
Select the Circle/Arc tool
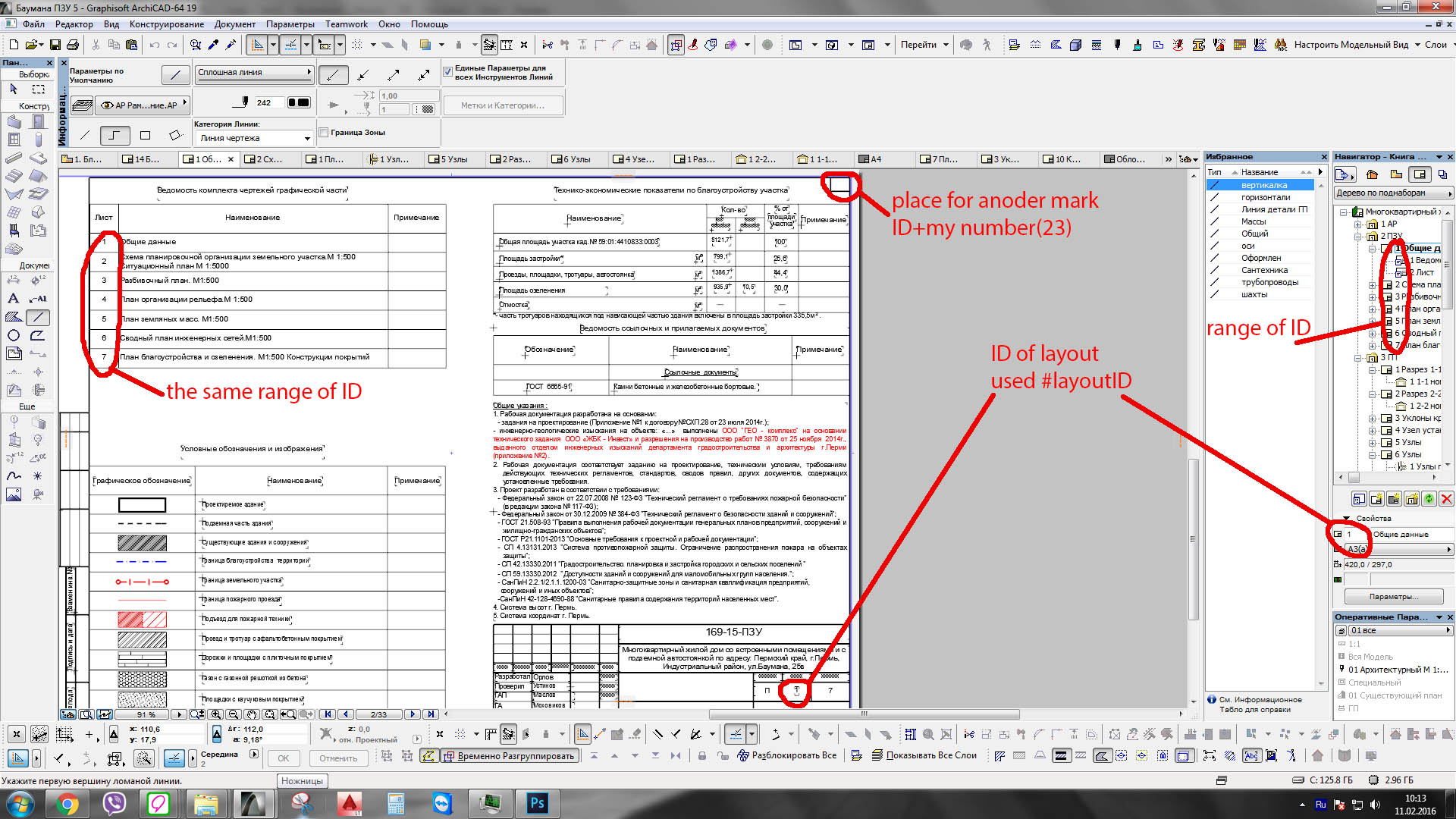pos(14,335)
